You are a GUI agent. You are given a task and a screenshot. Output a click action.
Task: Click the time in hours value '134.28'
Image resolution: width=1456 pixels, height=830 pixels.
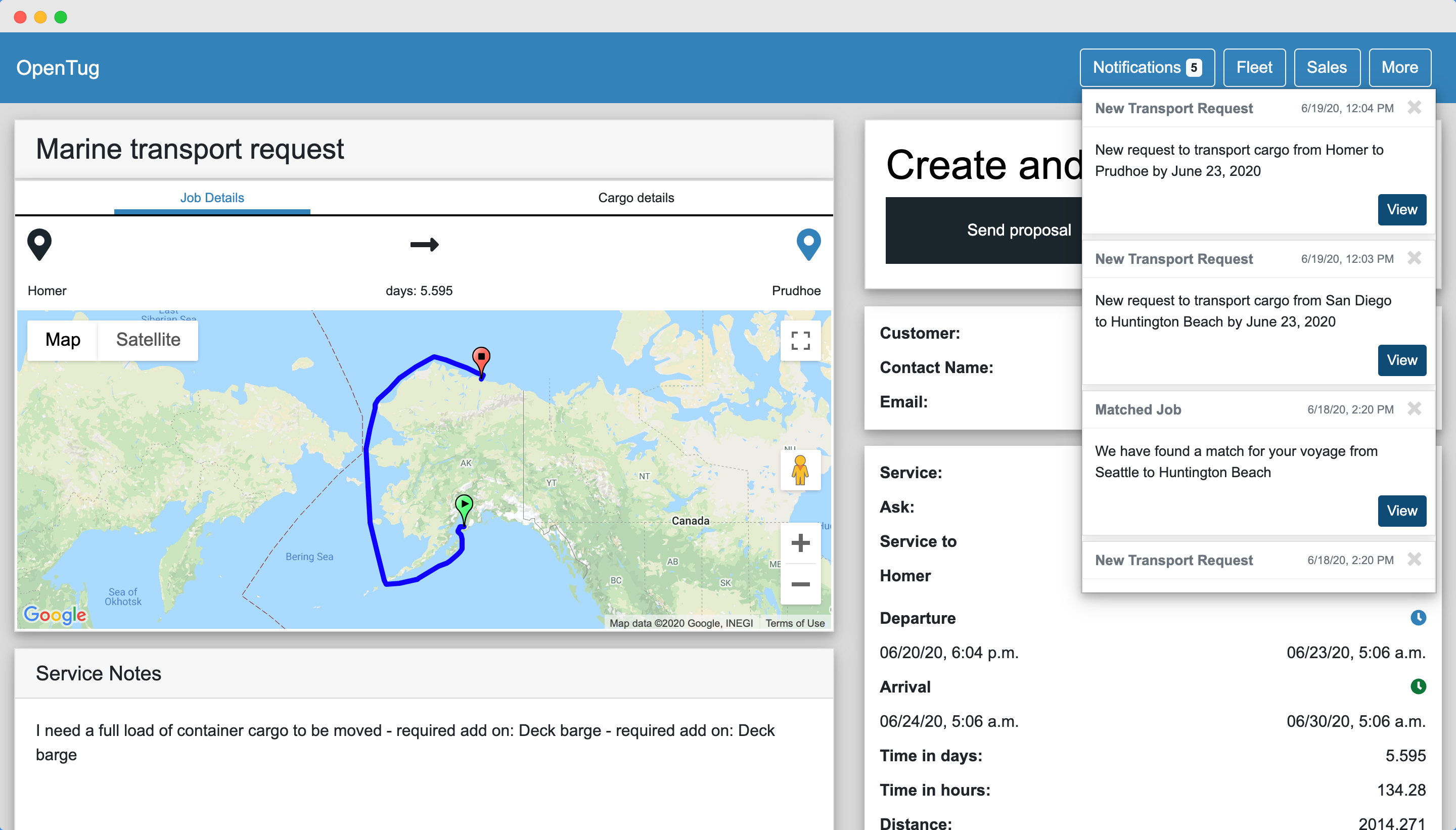tap(1401, 790)
